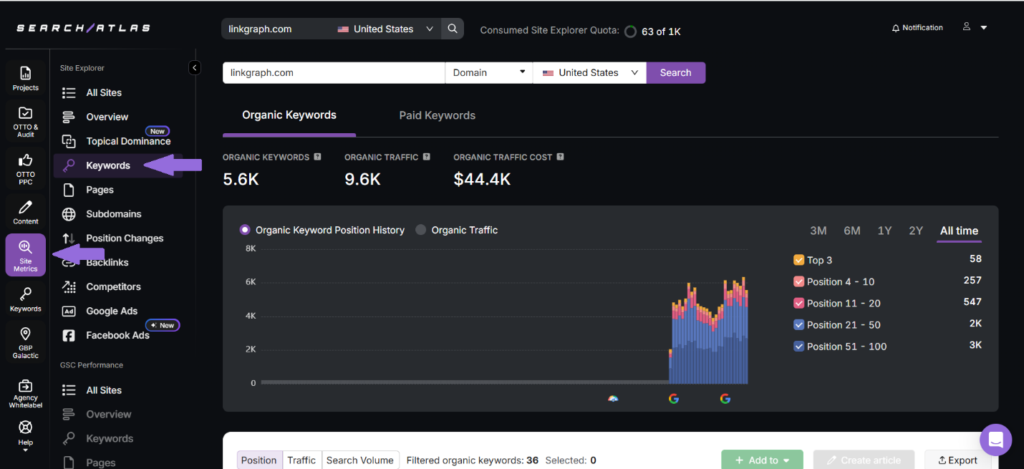This screenshot has height=469, width=1024.
Task: Open OTTO PPC section
Action: 25,169
